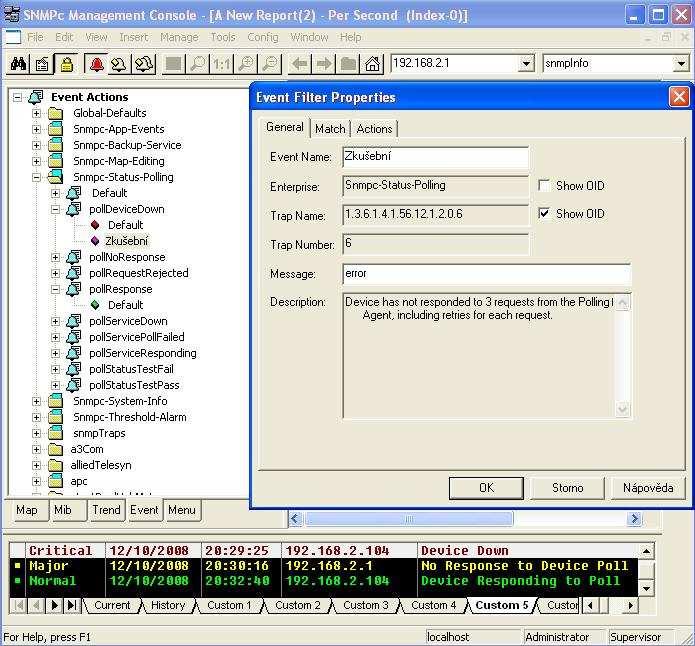Select the Trend selection tab
695x646 pixels.
coord(106,510)
